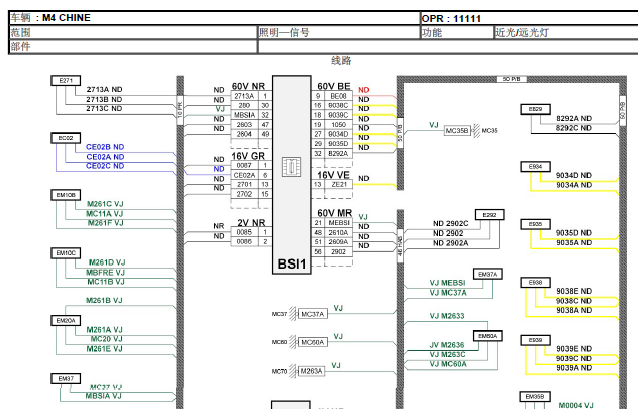Click the 60V MR connector heading
This screenshot has height=409, width=638.
334,213
